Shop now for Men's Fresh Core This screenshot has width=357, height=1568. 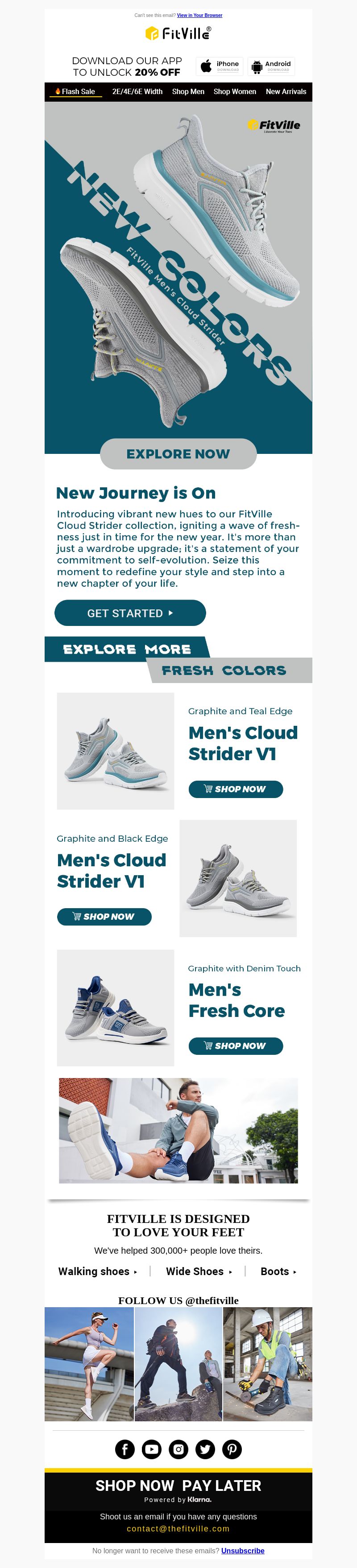click(236, 1046)
